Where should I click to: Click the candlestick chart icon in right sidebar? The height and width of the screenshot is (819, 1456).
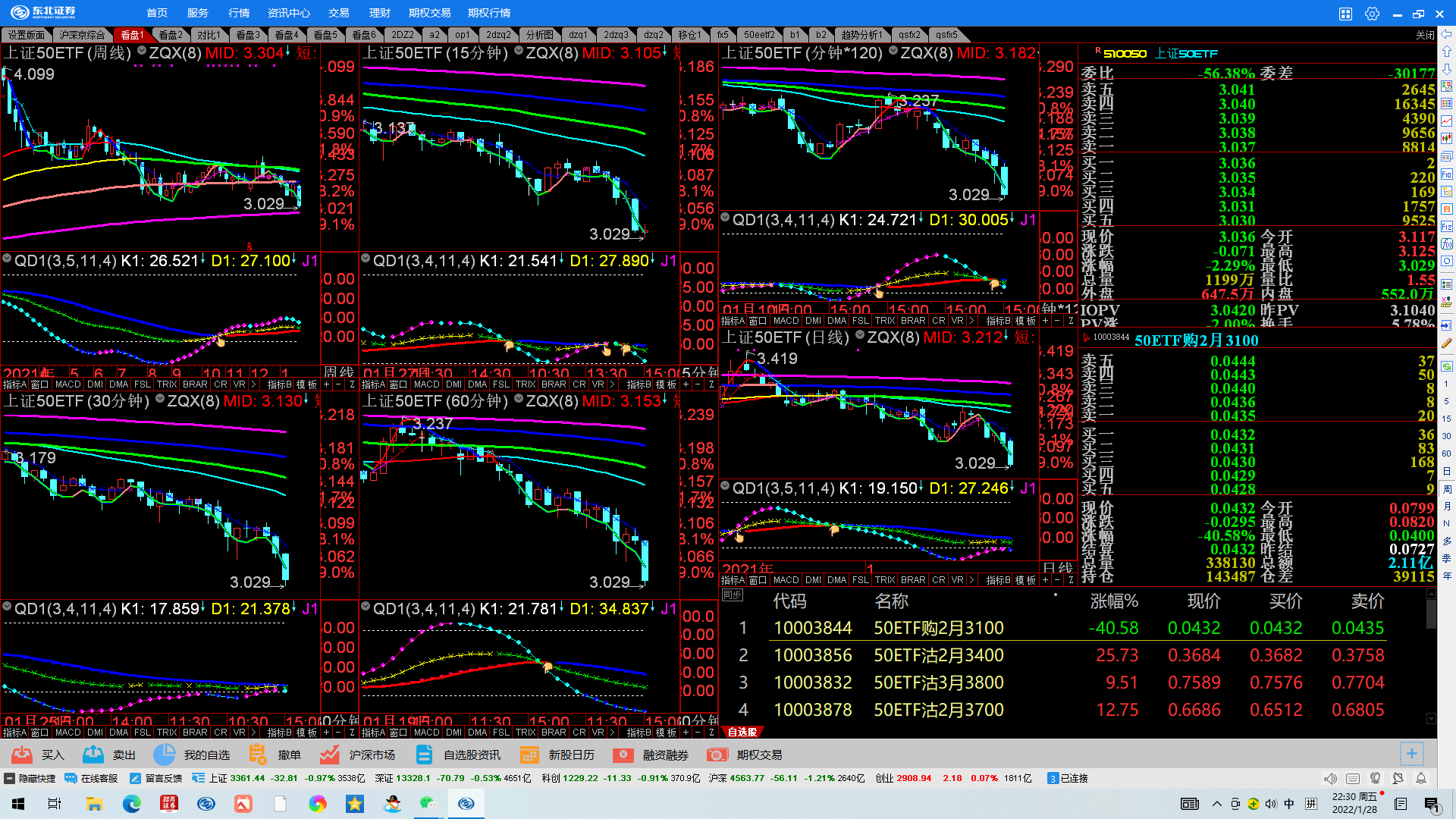click(x=1447, y=139)
